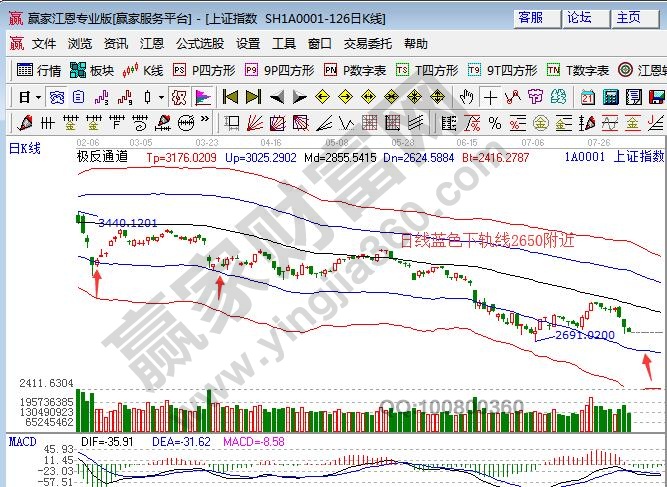Expand the candlestick style dropdown arrow
Viewport: 667px width, 487px height.
(161, 97)
